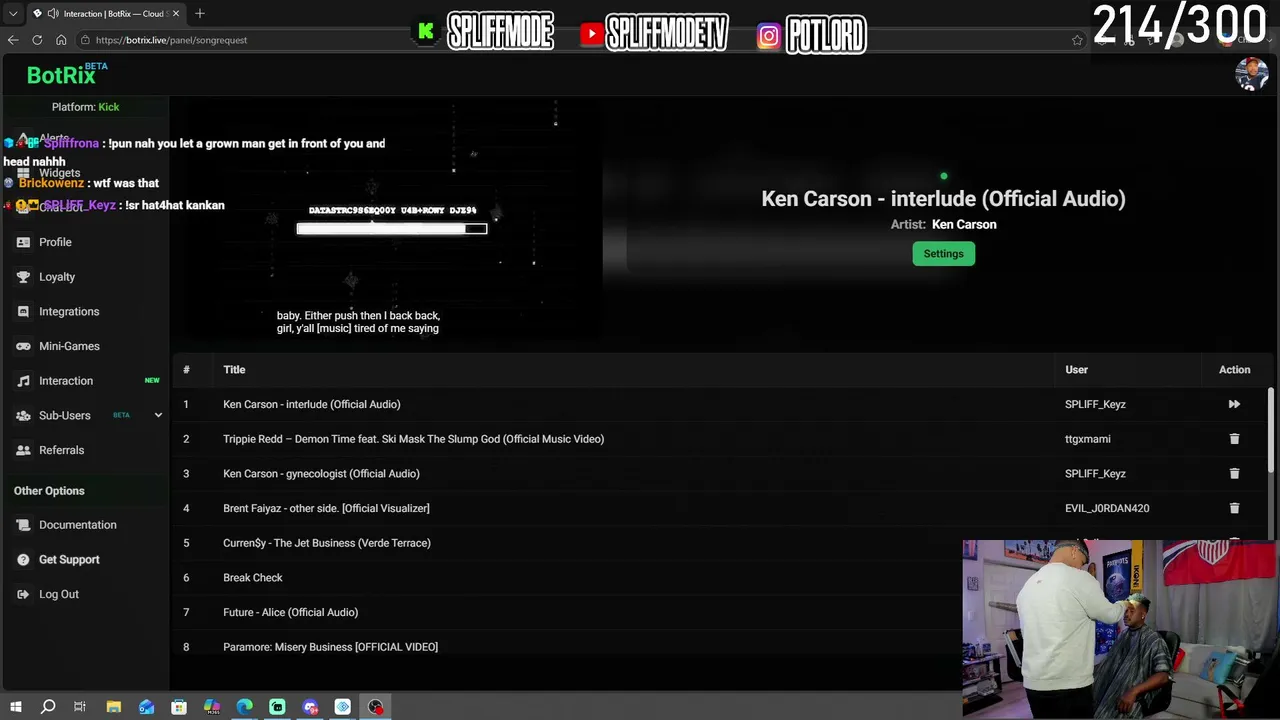Click the User column header
Screen dimensions: 1280x720
(x=1076, y=370)
